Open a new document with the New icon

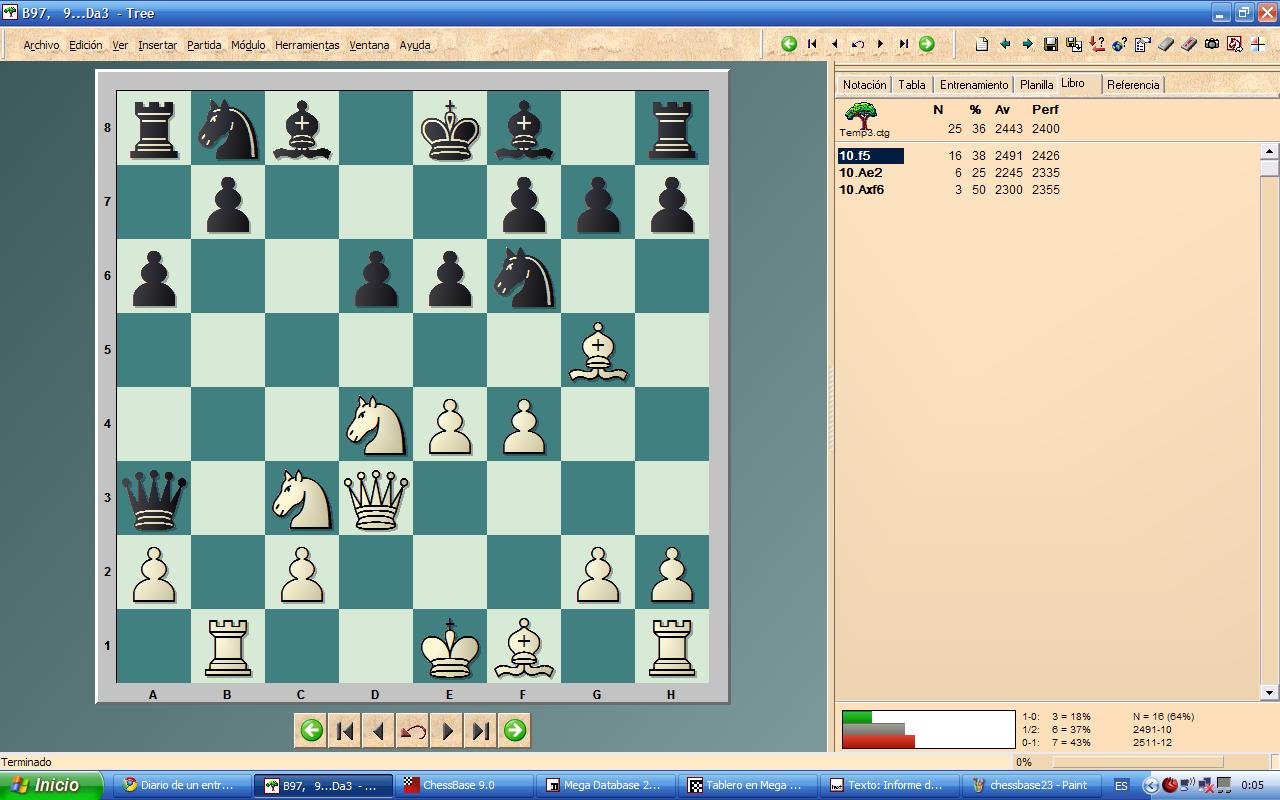[983, 44]
